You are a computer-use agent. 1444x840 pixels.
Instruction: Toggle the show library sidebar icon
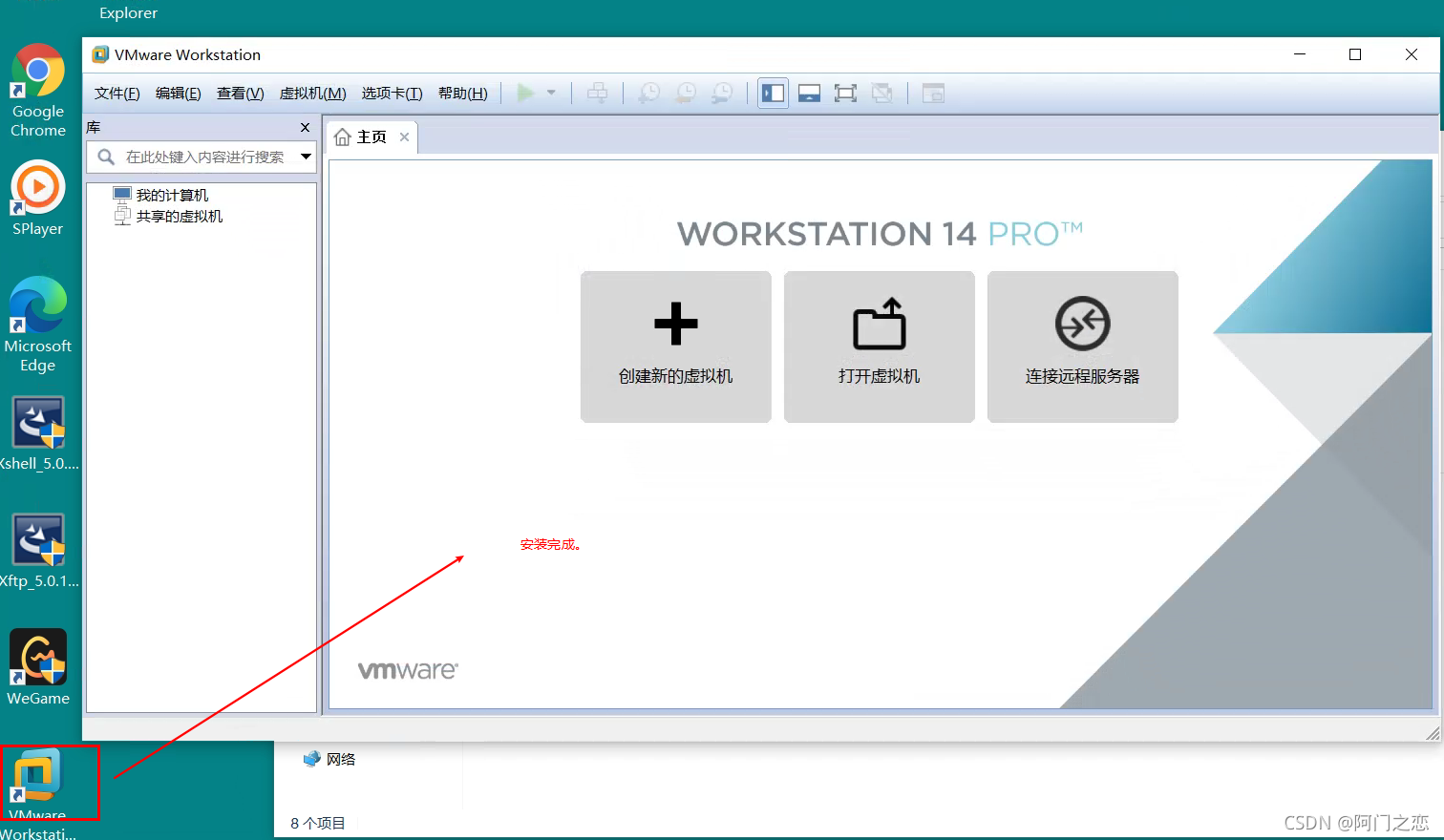773,93
